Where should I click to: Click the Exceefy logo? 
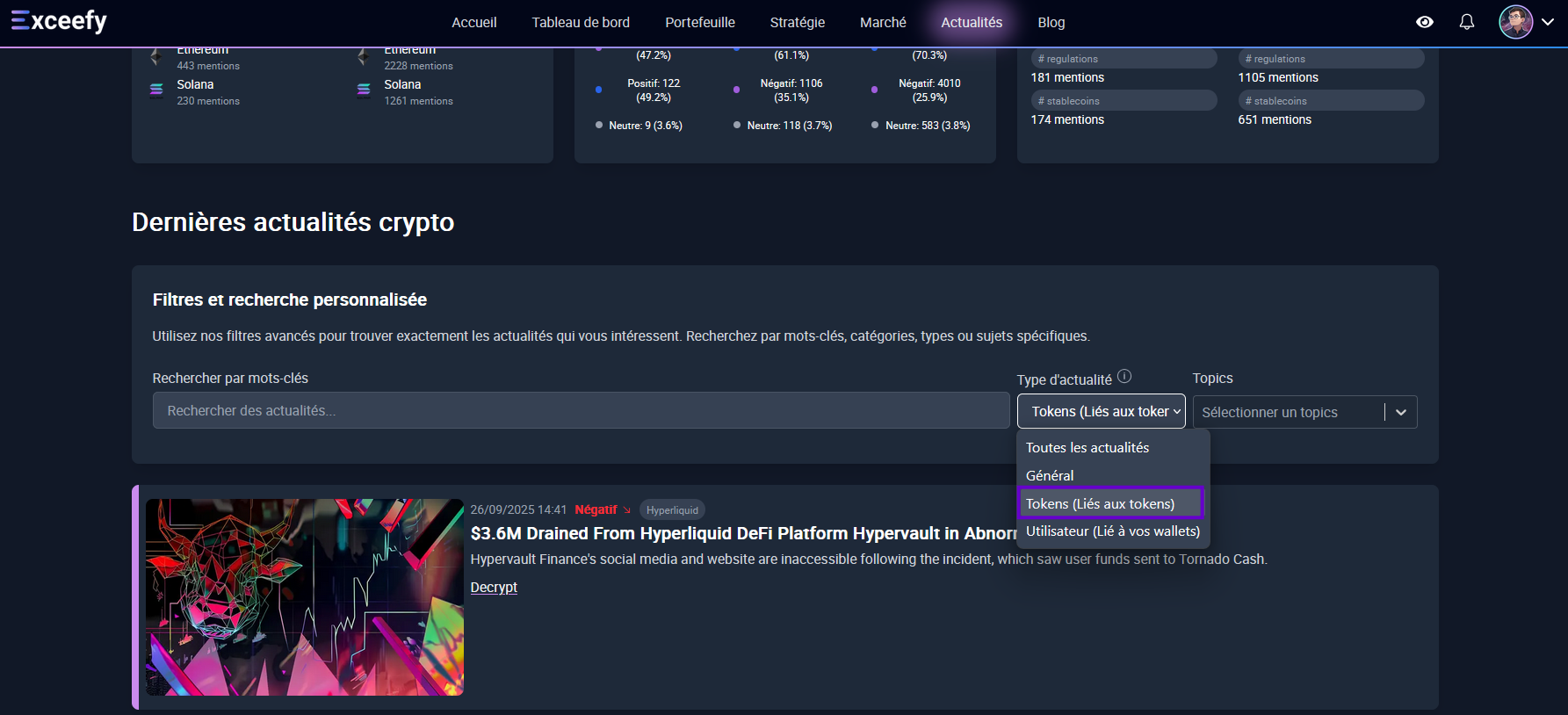59,21
